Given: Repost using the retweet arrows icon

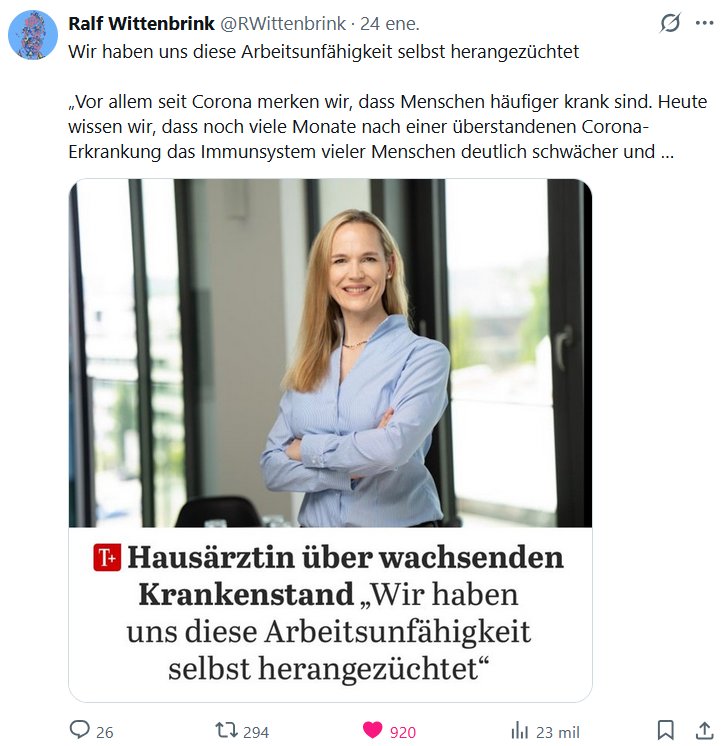Looking at the screenshot, I should click(x=226, y=730).
